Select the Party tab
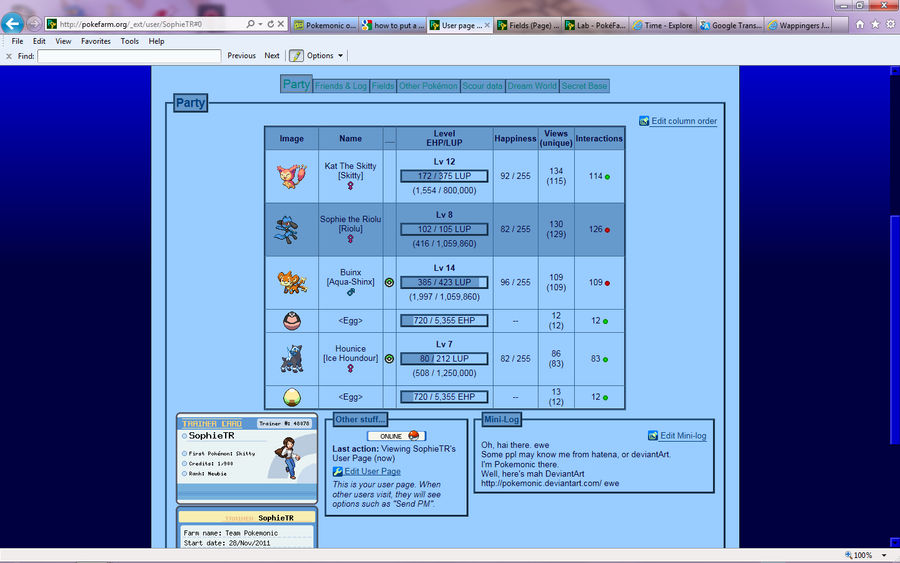 point(296,84)
